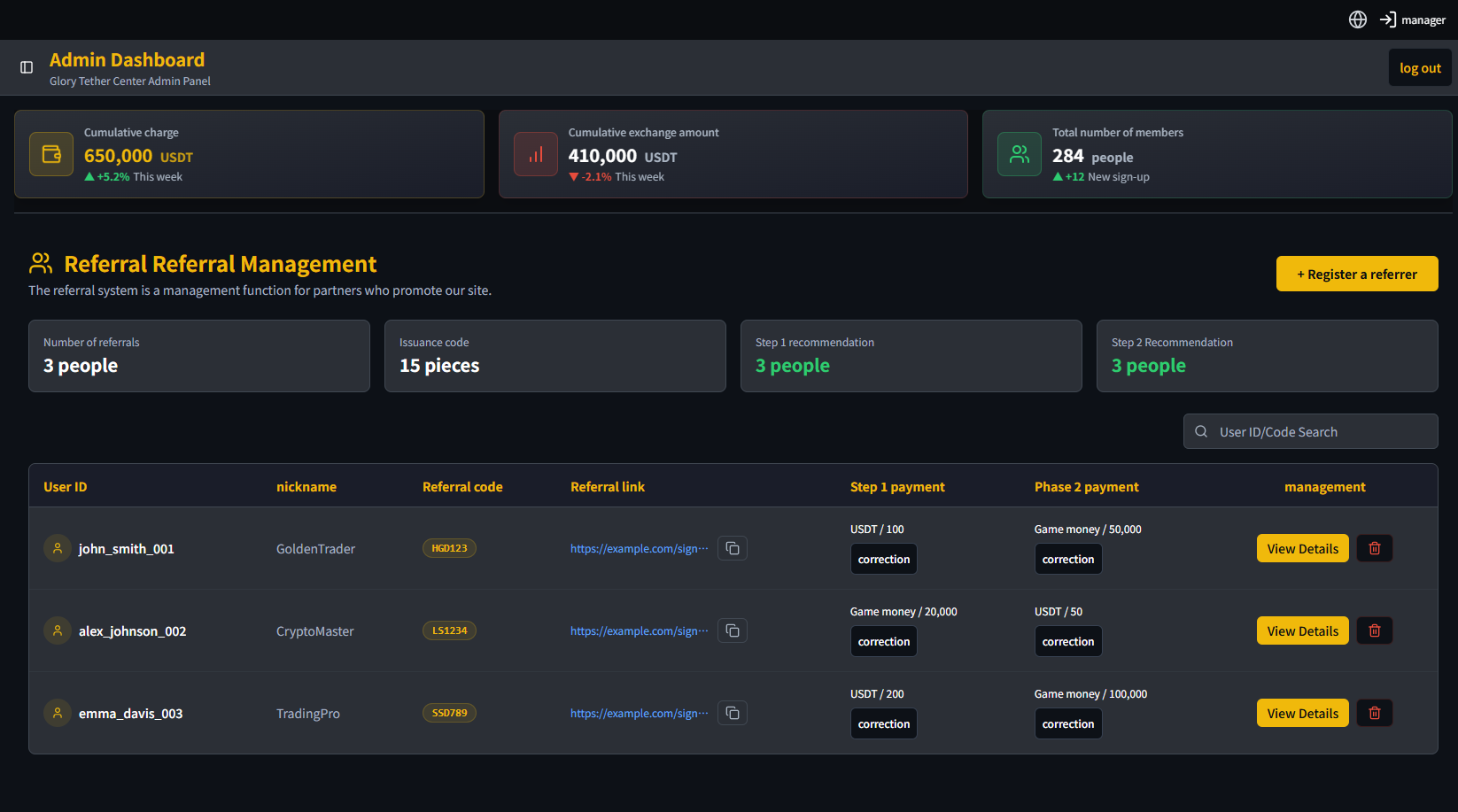1458x812 pixels.
Task: Copy referral link for emma_davis_003
Action: [733, 713]
